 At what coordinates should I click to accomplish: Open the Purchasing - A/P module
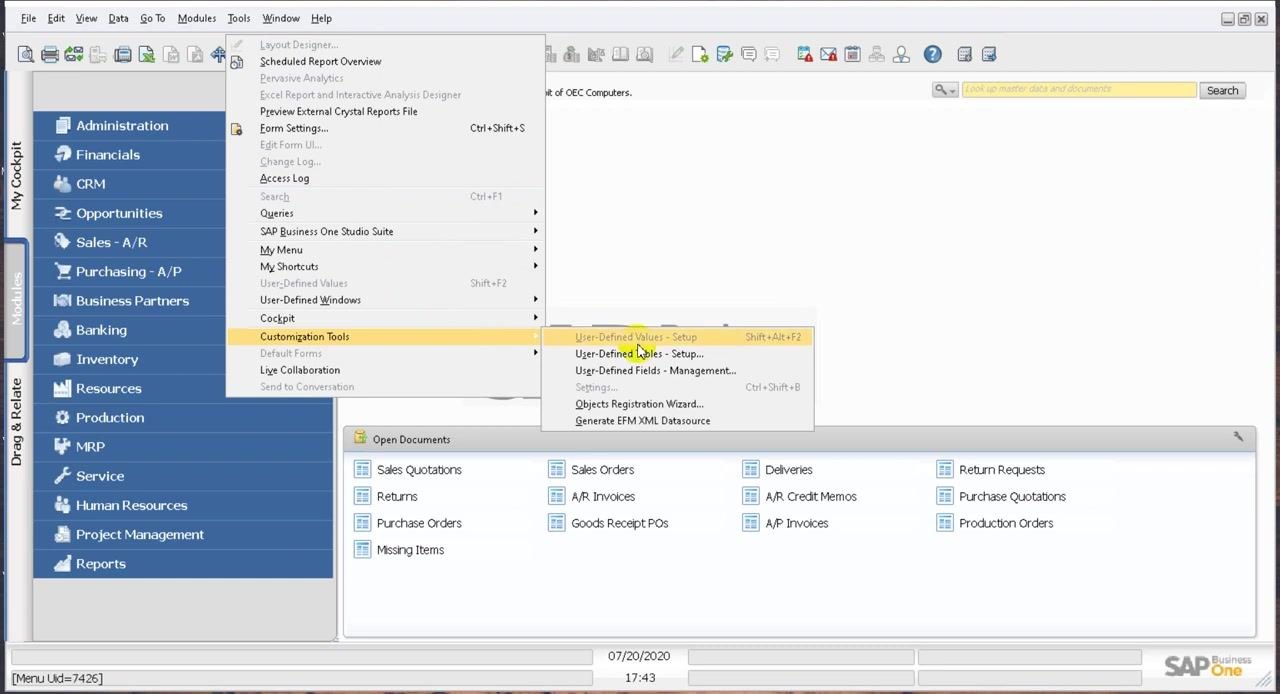(x=128, y=271)
